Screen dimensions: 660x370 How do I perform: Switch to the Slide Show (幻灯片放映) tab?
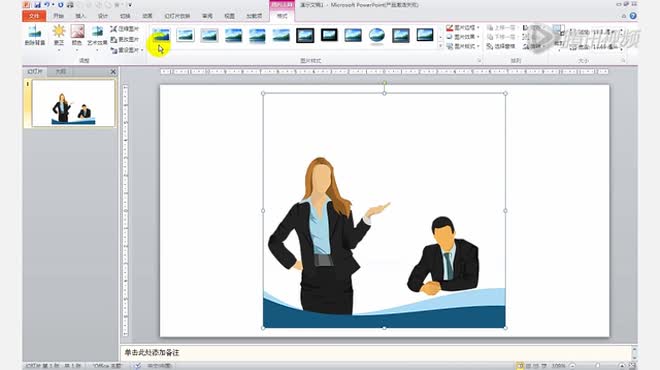tap(177, 16)
